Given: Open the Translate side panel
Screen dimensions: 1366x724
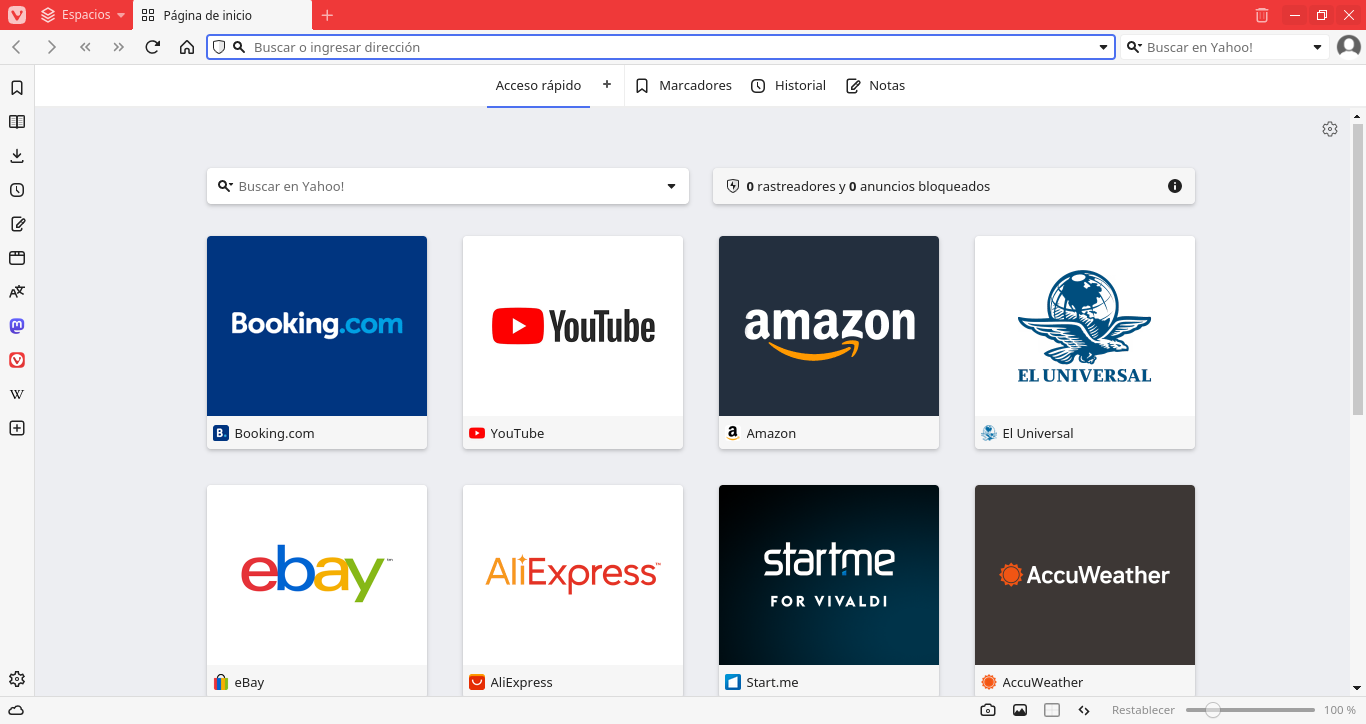Looking at the screenshot, I should [x=17, y=292].
